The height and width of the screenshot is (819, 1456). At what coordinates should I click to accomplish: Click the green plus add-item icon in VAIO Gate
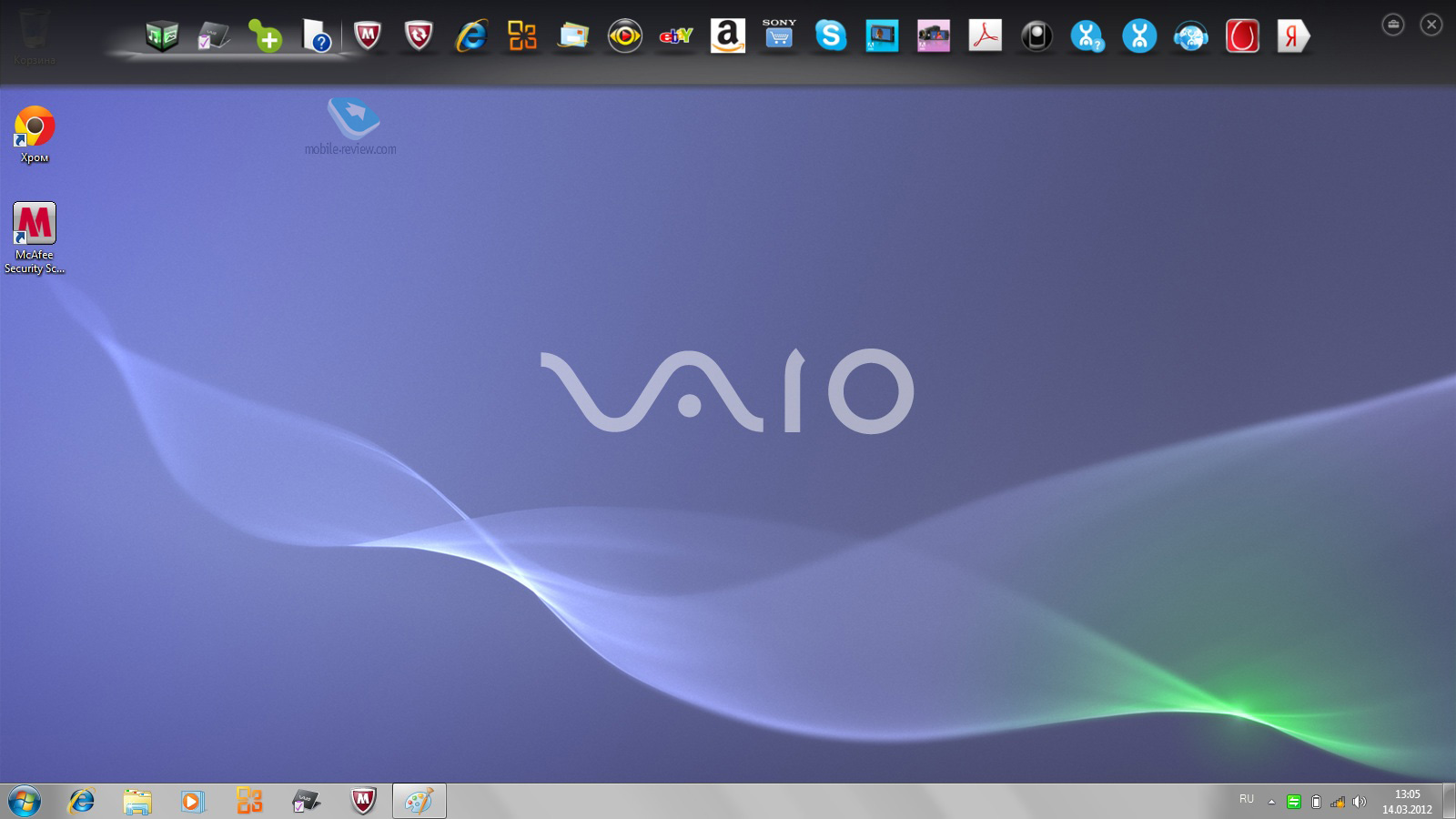pos(266,37)
